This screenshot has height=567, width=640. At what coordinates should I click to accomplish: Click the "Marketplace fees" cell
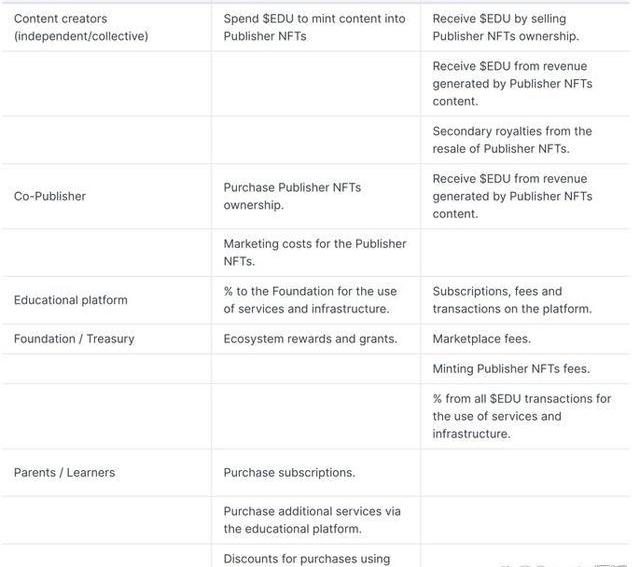tap(482, 339)
